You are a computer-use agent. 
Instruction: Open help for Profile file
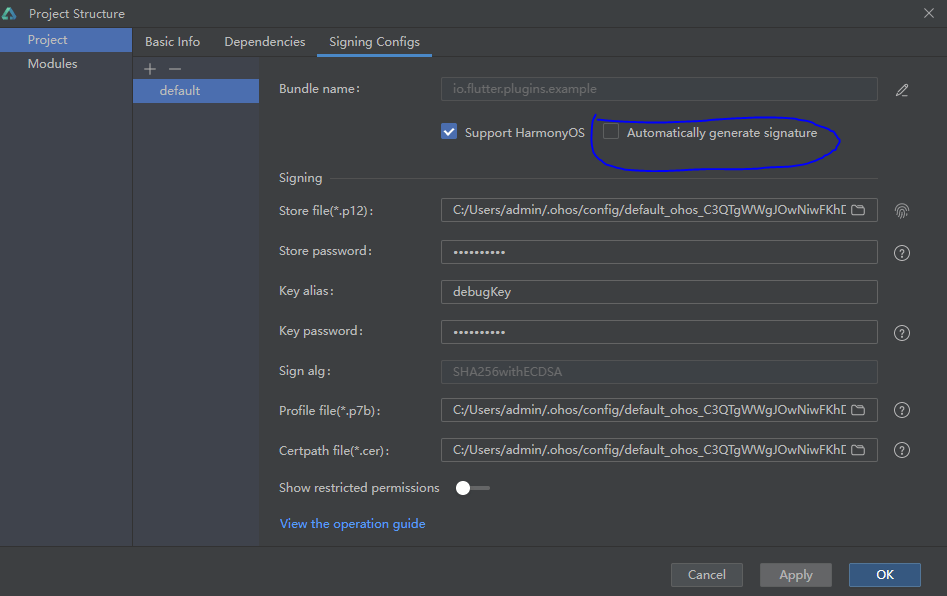point(902,411)
